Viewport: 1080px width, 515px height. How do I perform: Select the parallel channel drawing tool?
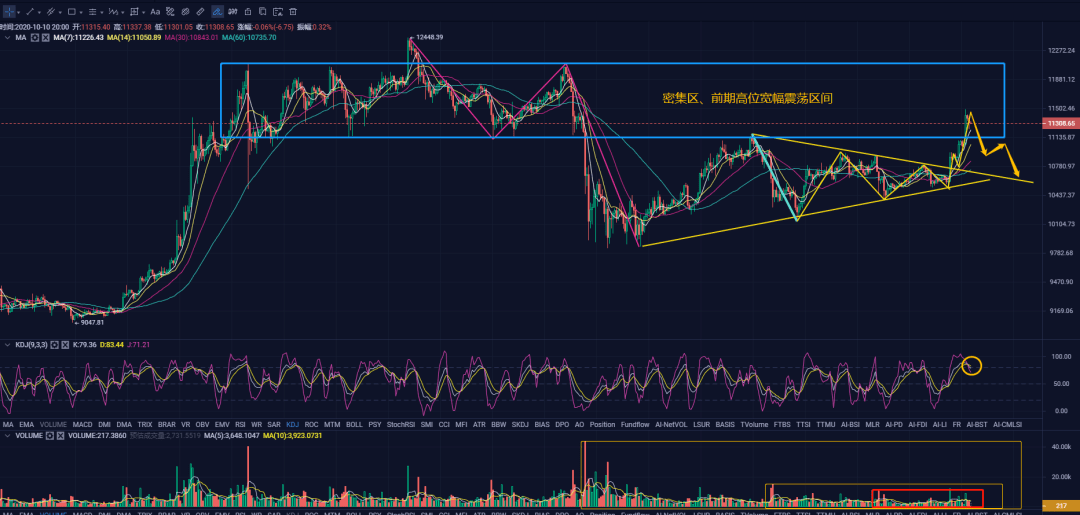[51, 12]
